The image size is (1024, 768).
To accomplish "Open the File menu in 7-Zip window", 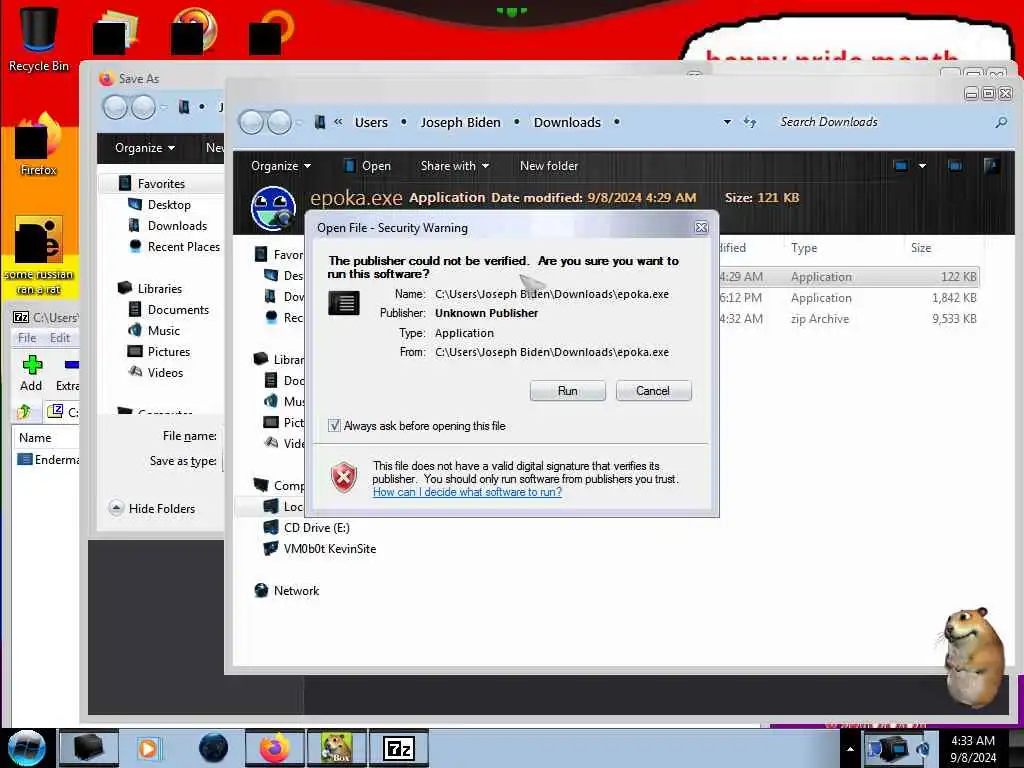I will point(27,338).
